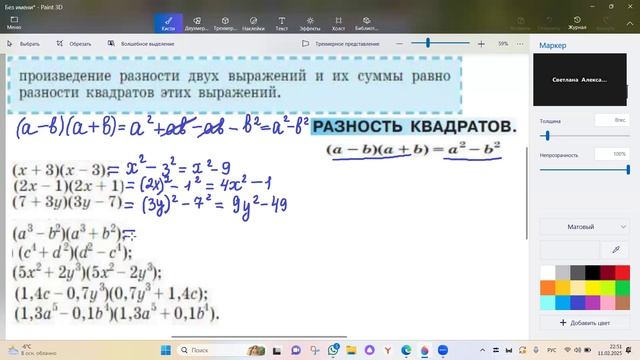The image size is (640, 360).
Task: Open the Эффекты effects panel
Action: pyautogui.click(x=310, y=23)
